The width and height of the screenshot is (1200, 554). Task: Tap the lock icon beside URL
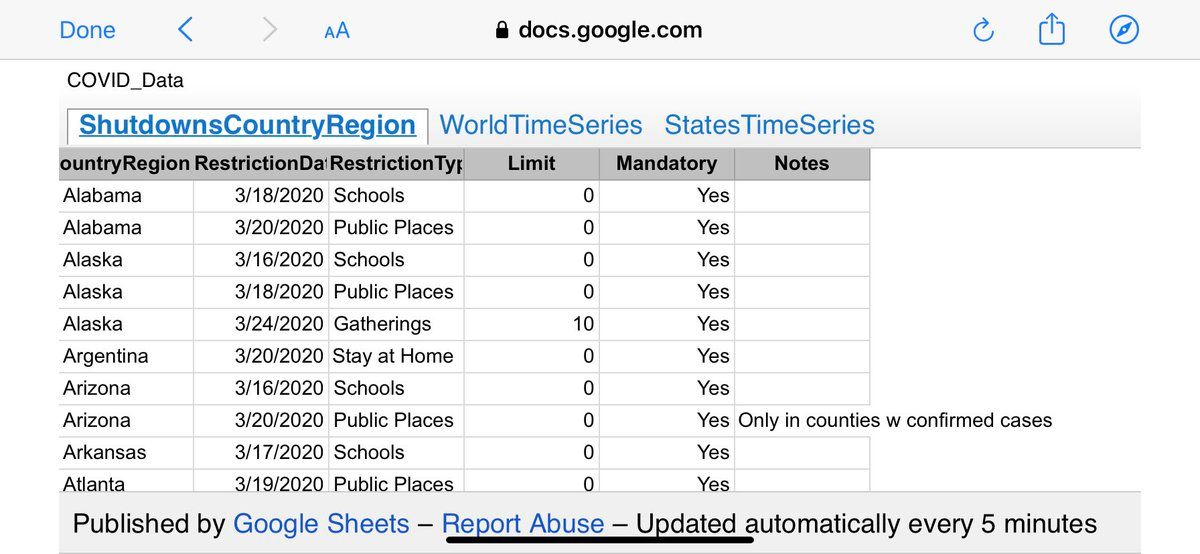pyautogui.click(x=503, y=31)
